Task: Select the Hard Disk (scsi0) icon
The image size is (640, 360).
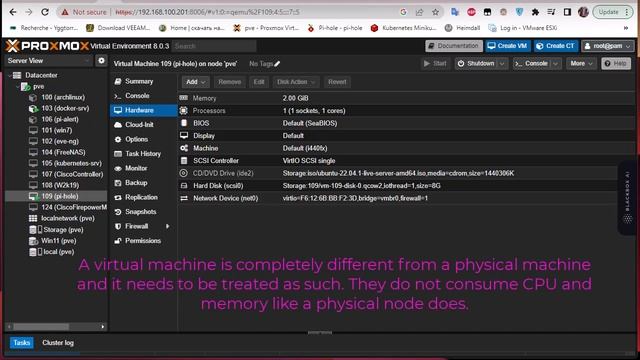Action: coord(184,186)
